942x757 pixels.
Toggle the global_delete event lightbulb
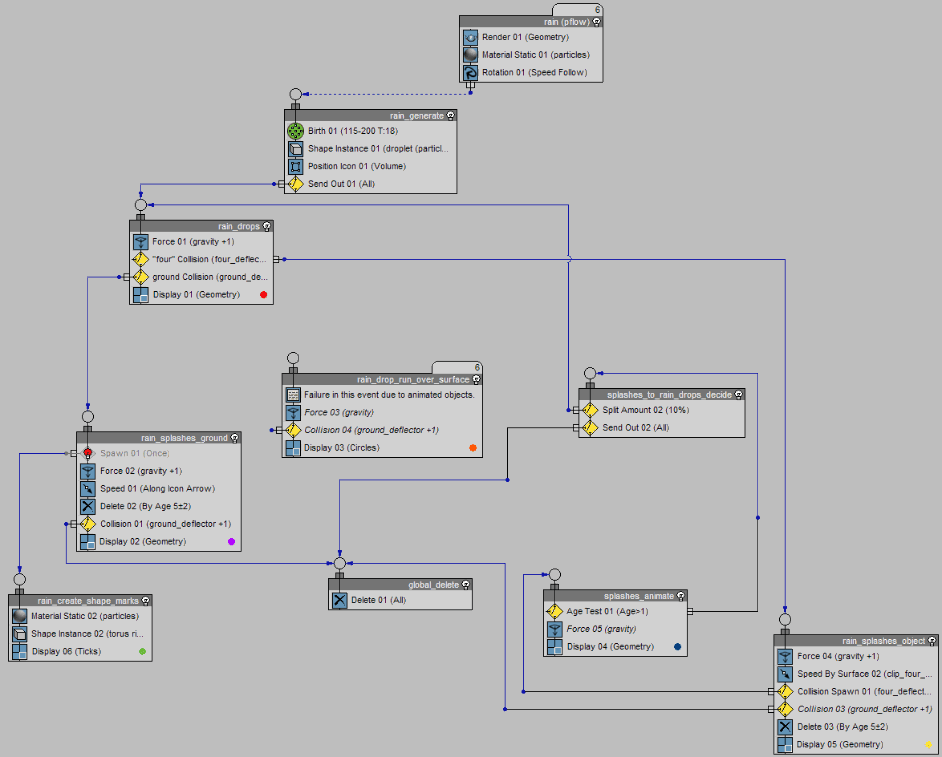466,585
